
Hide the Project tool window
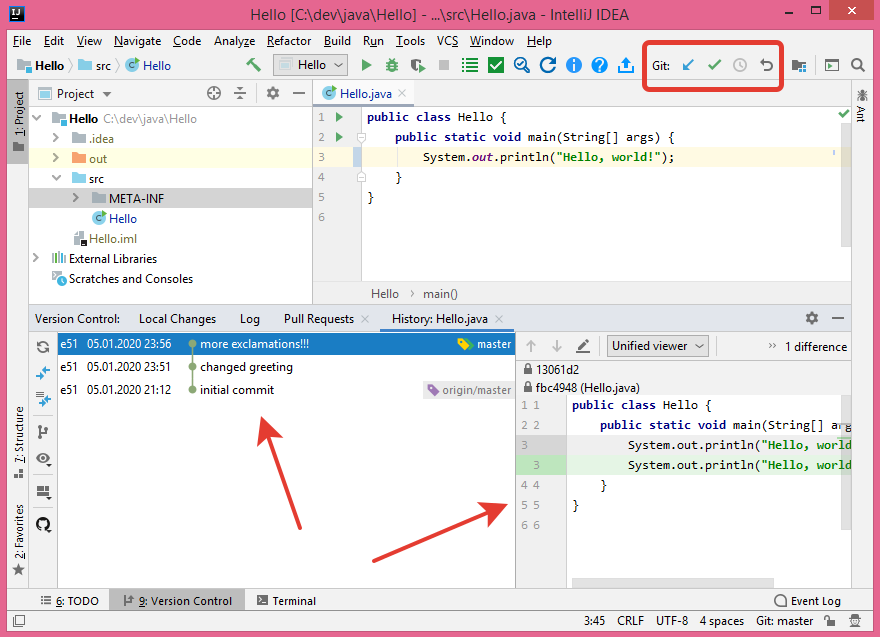[299, 93]
